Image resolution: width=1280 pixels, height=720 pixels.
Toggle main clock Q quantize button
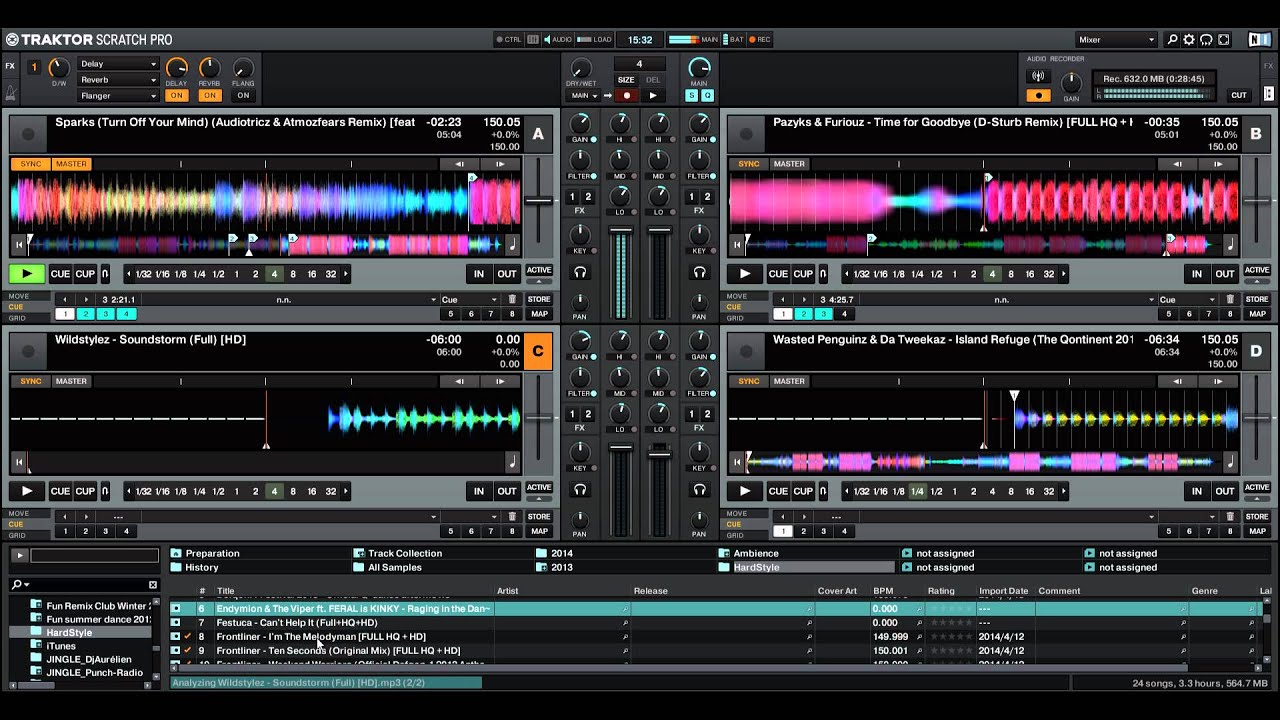tap(707, 96)
